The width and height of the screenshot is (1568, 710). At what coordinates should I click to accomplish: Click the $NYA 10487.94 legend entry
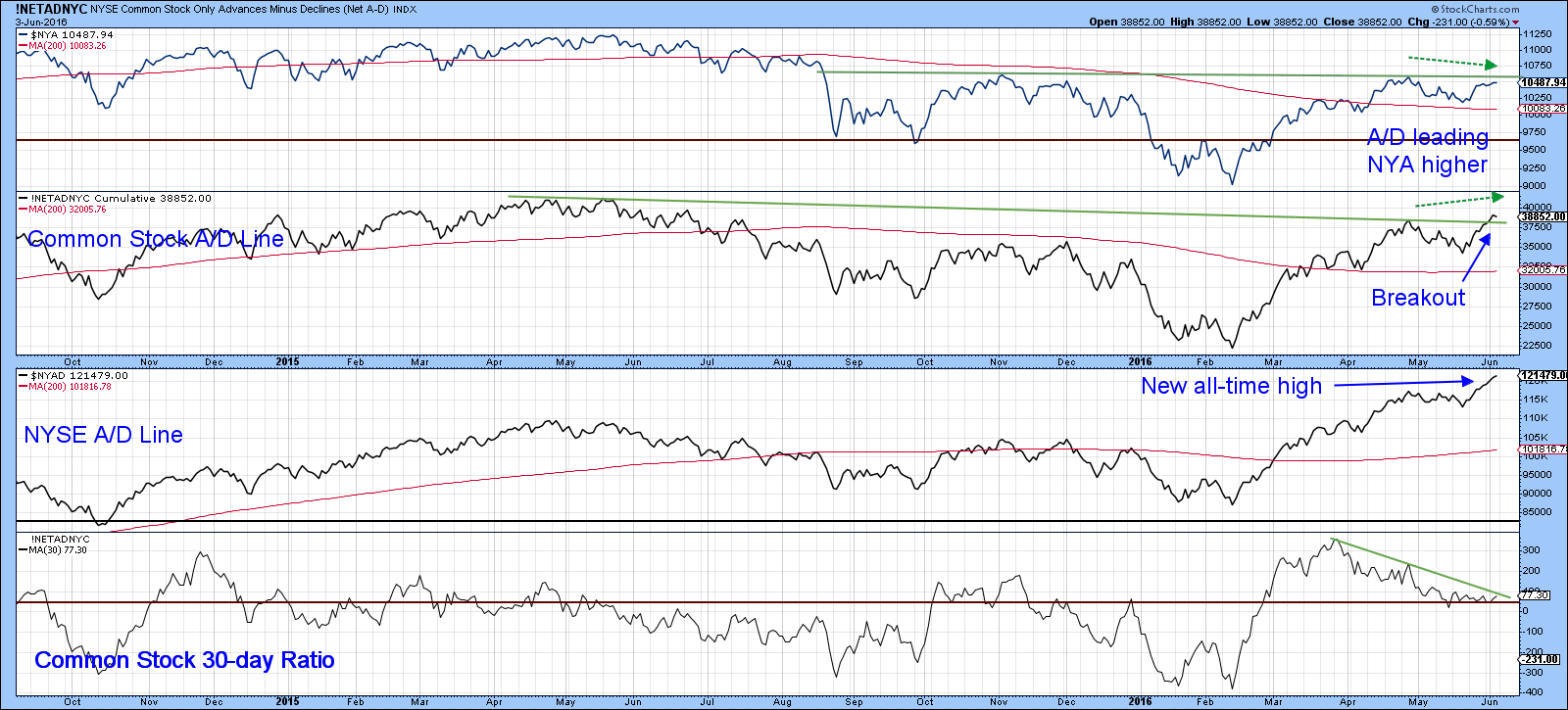click(x=67, y=34)
